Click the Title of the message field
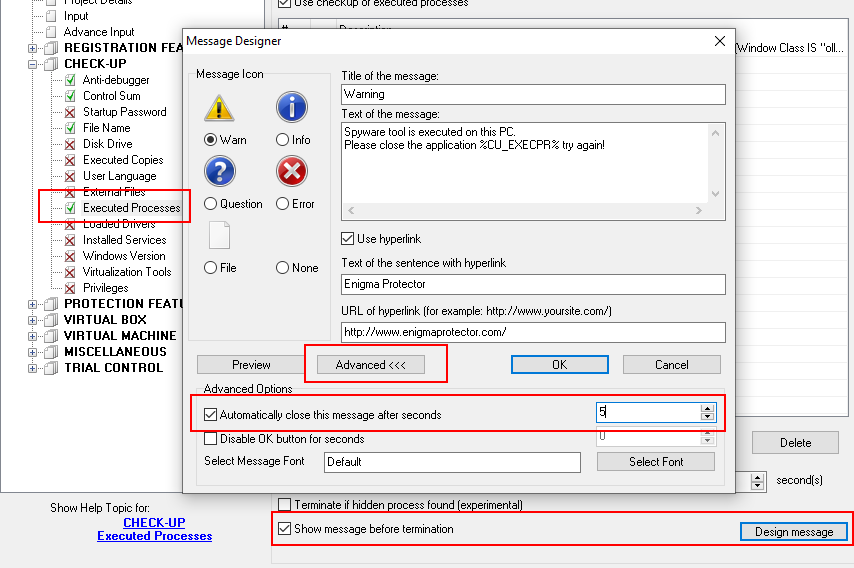Screen dimensions: 854x568 pos(533,94)
